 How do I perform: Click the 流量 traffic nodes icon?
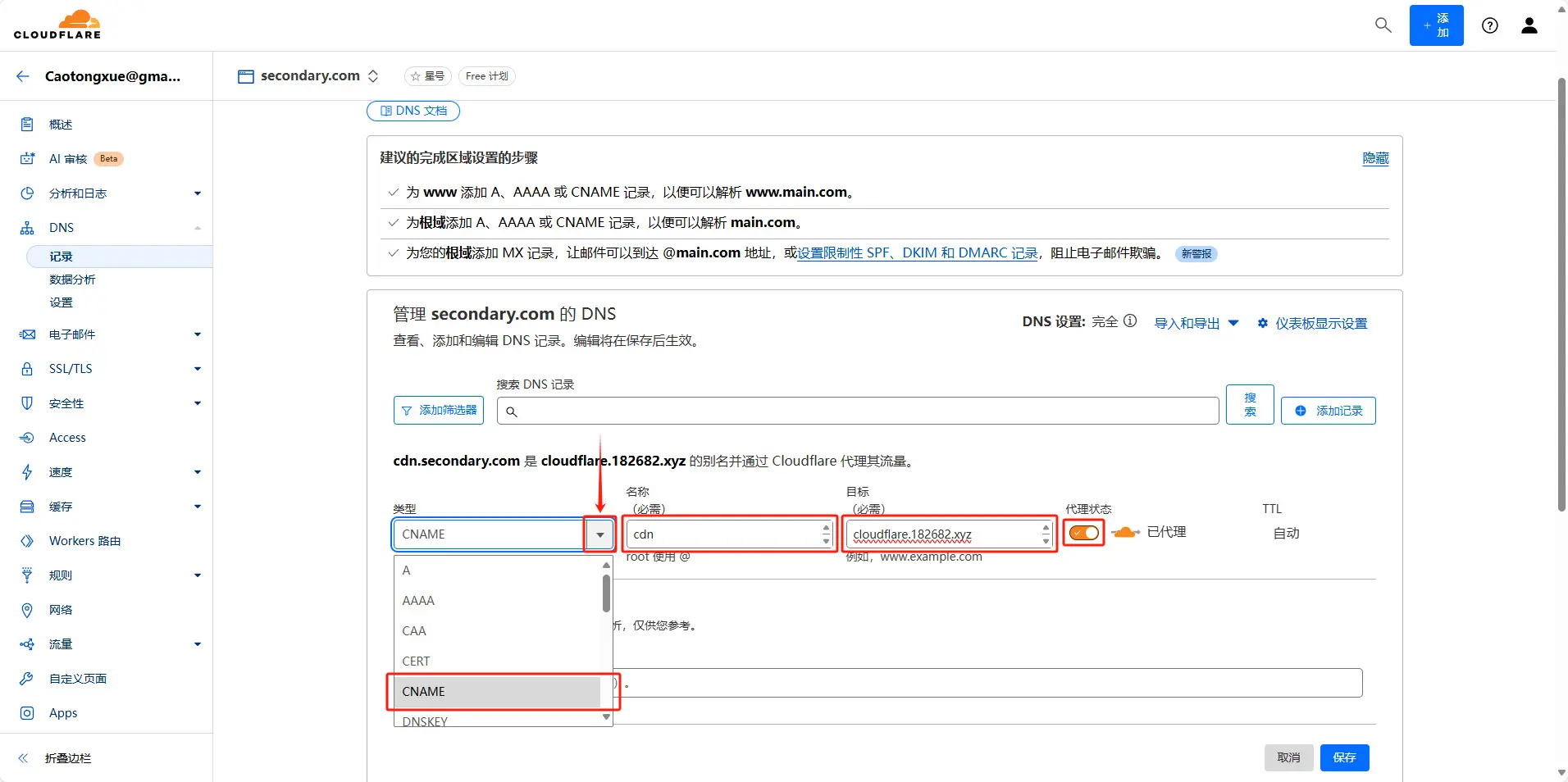click(27, 644)
